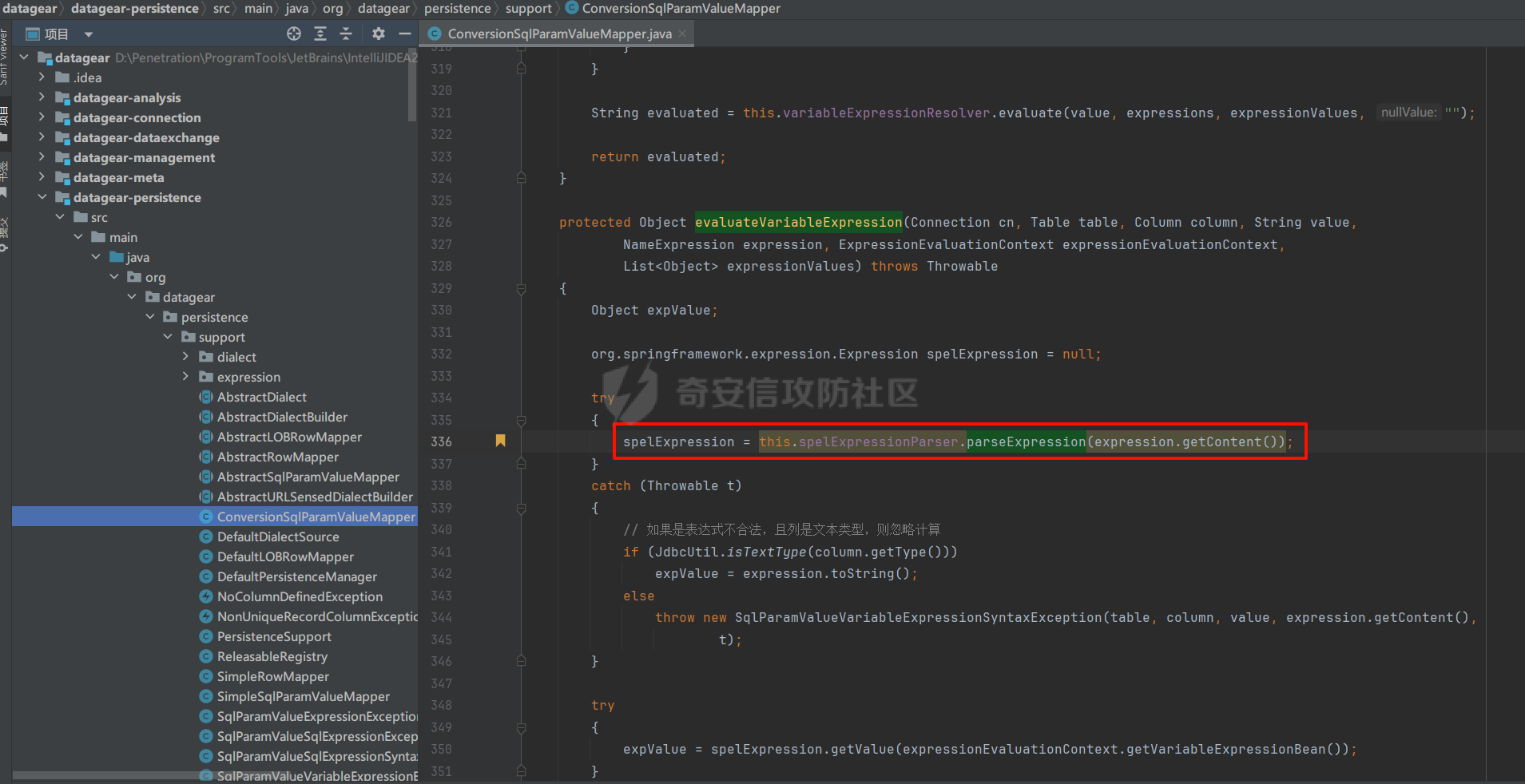Click the java breadcrumb in navigation bar
Image resolution: width=1525 pixels, height=784 pixels.
pos(297,8)
